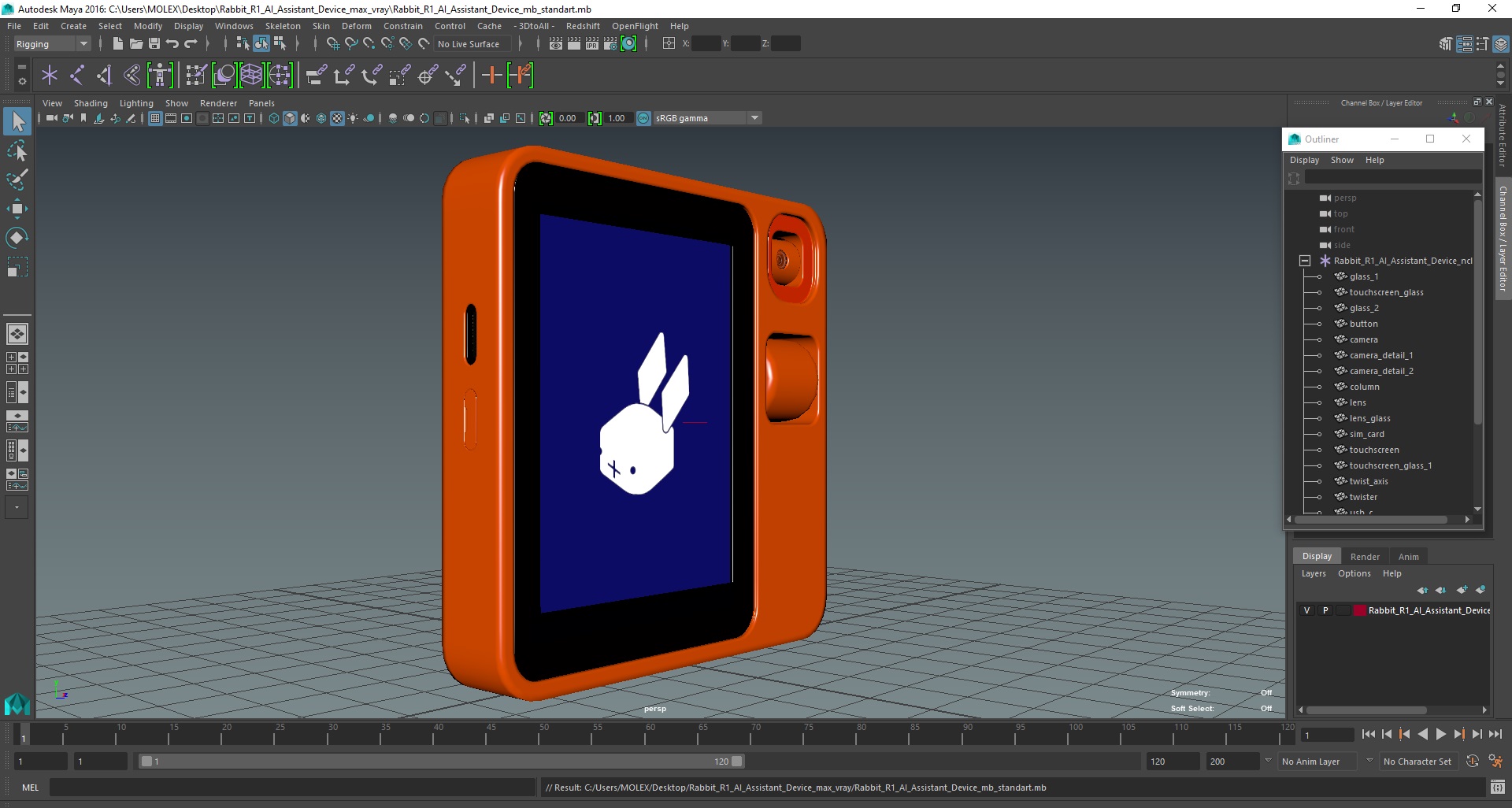Switch to the Render layer tab
This screenshot has height=808, width=1512.
click(x=1365, y=557)
